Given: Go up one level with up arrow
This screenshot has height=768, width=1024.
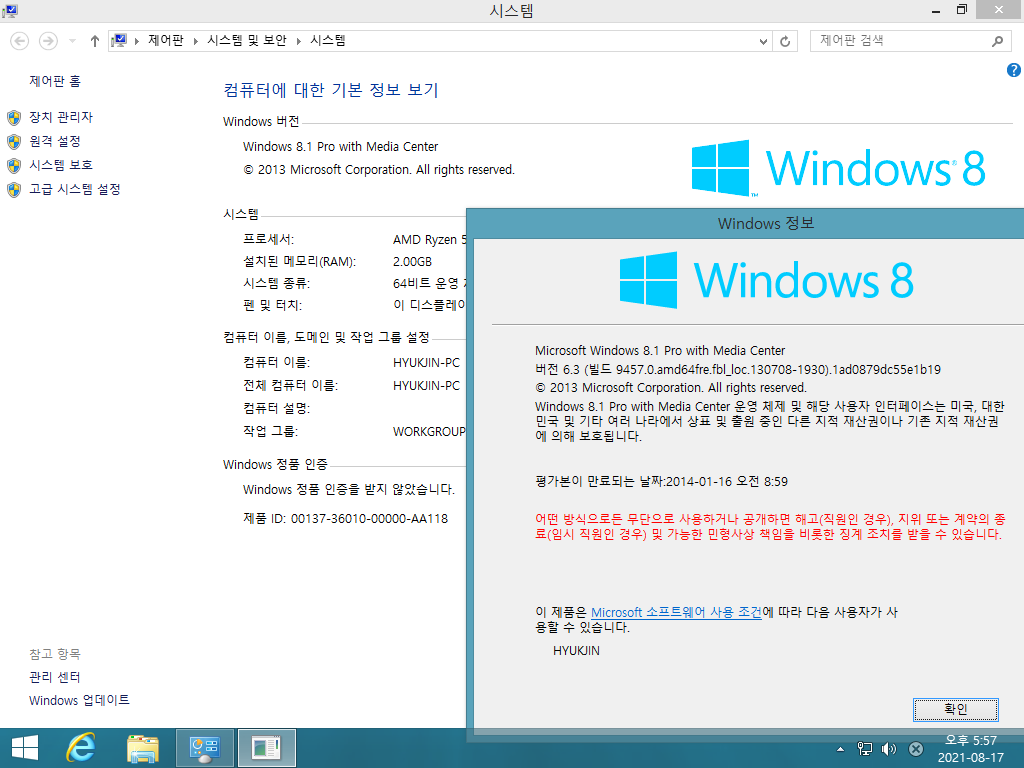Looking at the screenshot, I should point(95,41).
